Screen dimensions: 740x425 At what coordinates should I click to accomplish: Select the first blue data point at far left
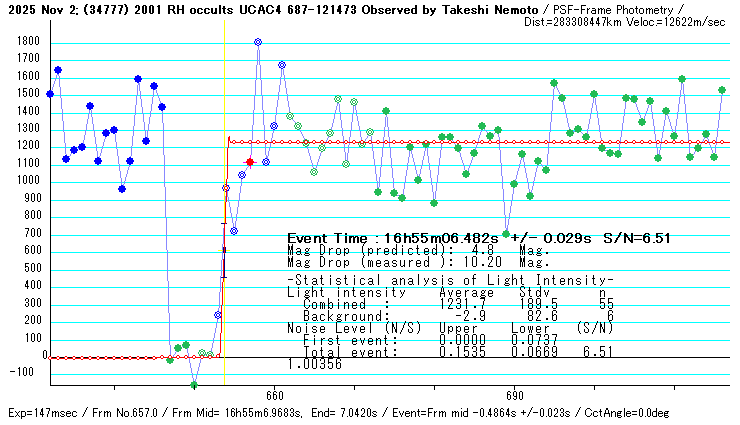[x=50, y=94]
